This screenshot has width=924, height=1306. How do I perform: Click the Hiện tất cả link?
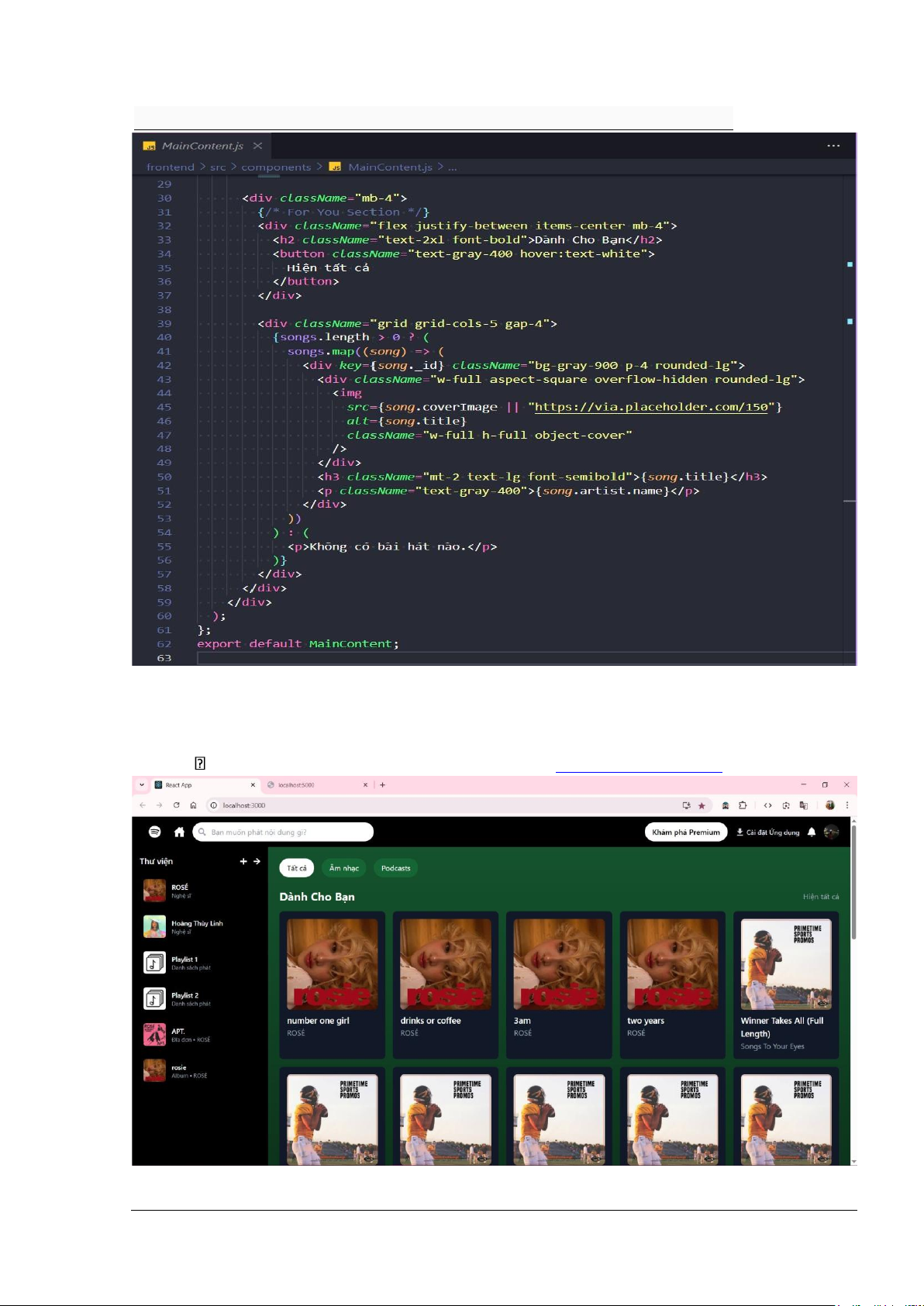pyautogui.click(x=820, y=897)
